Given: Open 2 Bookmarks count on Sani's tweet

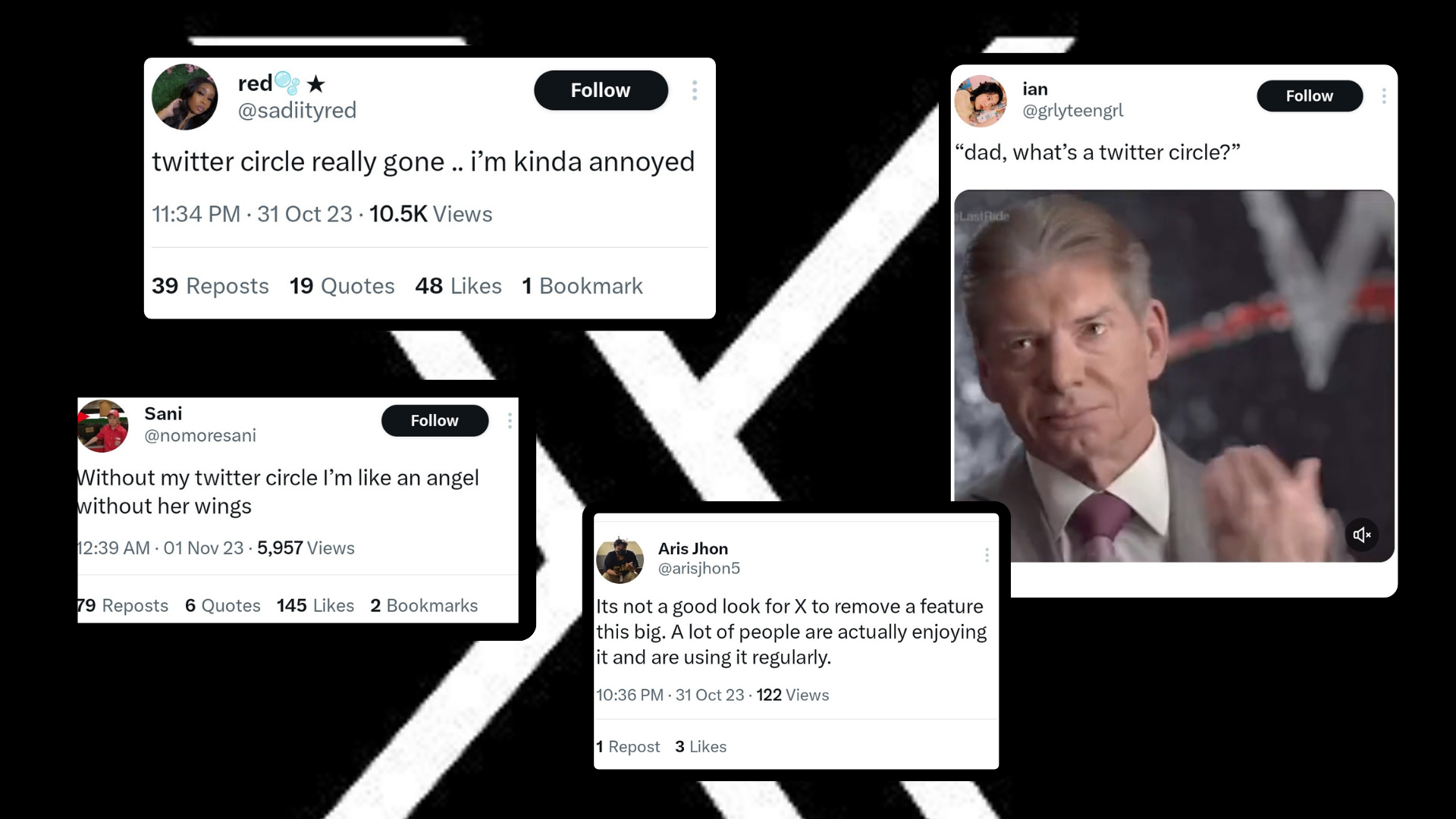Looking at the screenshot, I should pos(424,606).
